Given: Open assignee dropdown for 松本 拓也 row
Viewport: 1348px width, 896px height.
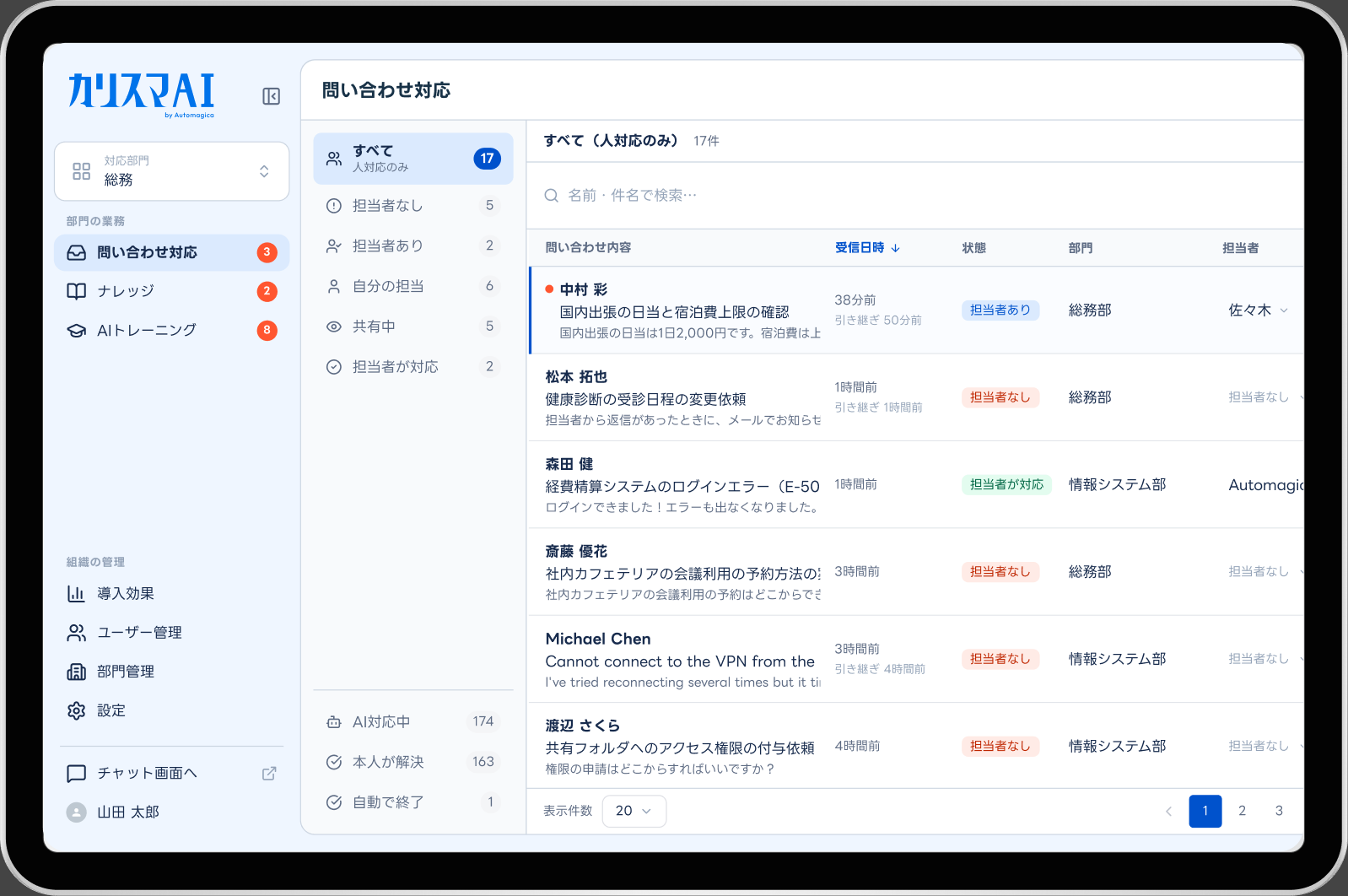Looking at the screenshot, I should coord(1265,397).
